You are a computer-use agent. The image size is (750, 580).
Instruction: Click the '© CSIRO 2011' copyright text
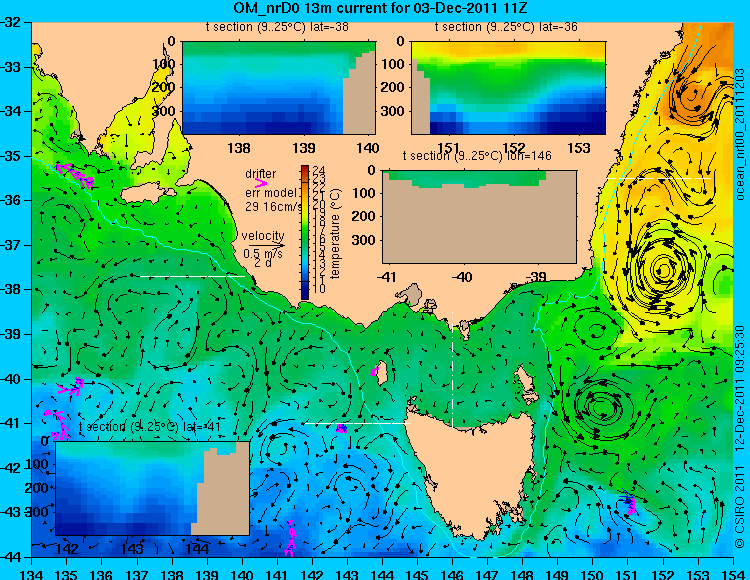tap(740, 505)
